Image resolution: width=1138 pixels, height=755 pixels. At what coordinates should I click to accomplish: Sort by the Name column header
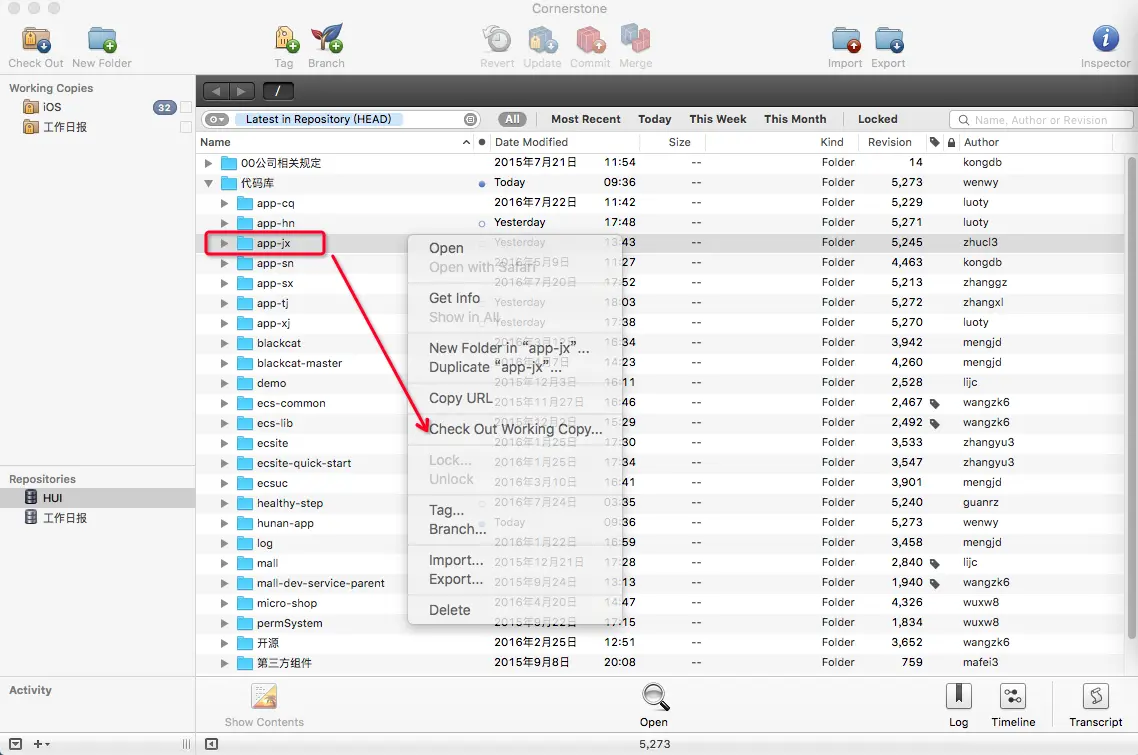pyautogui.click(x=335, y=142)
